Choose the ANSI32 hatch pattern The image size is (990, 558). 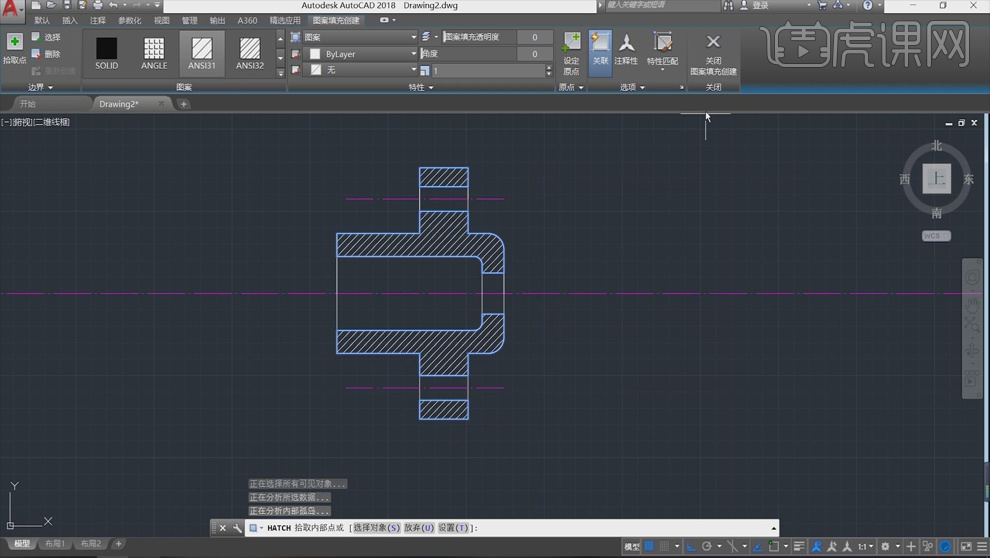250,53
